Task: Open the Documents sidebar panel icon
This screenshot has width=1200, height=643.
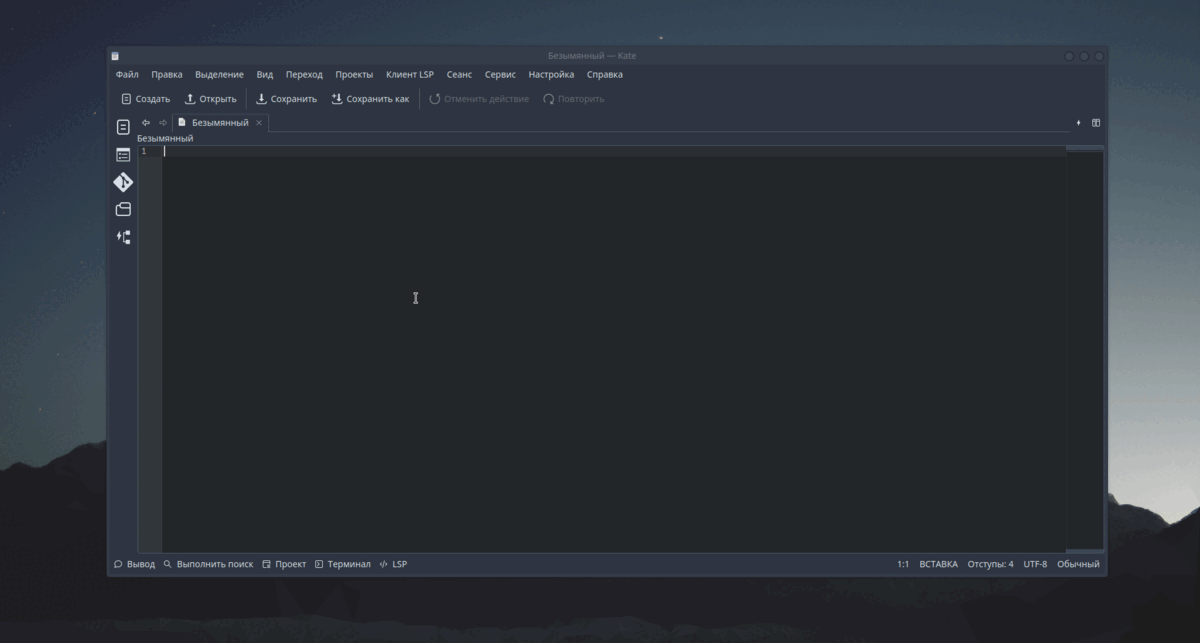Action: pyautogui.click(x=123, y=127)
